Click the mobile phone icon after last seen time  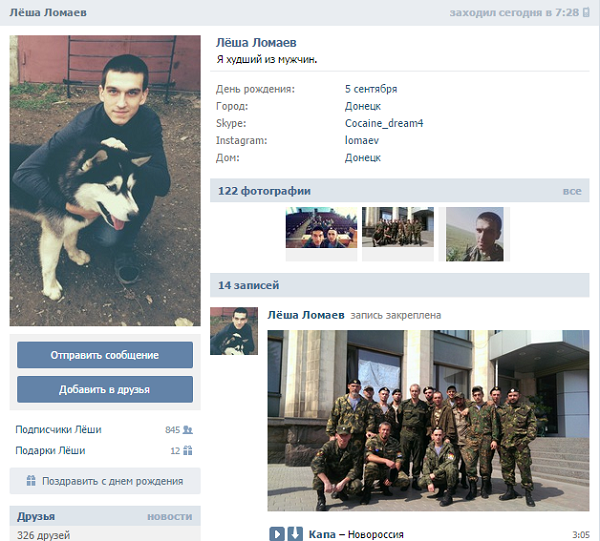[586, 12]
